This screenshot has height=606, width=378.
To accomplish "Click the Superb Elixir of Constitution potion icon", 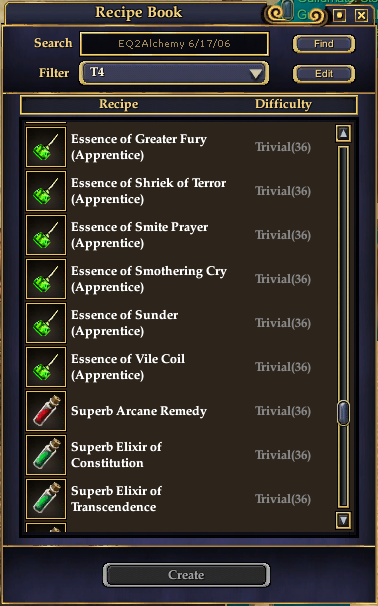I will [46, 455].
